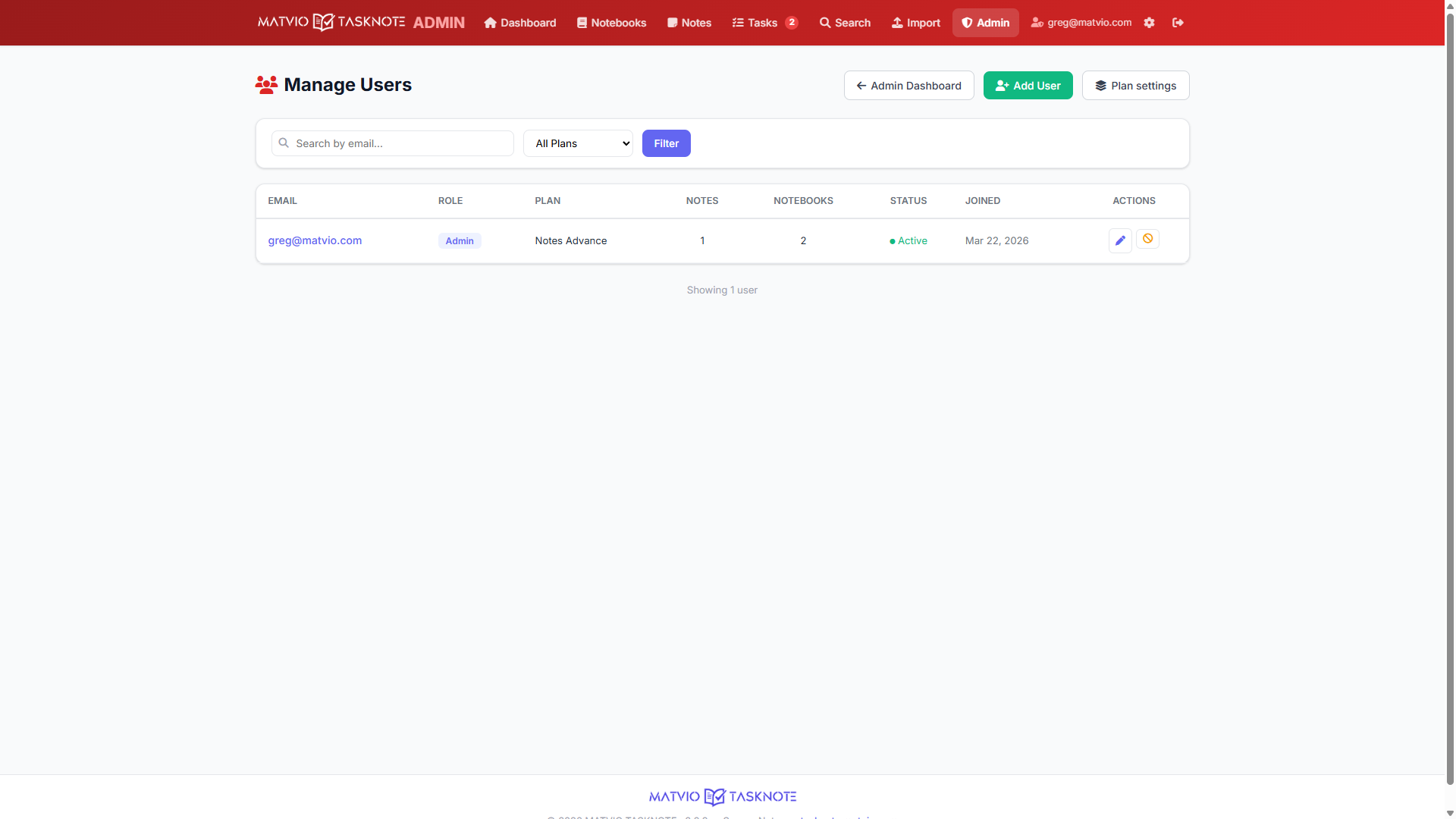The image size is (1456, 819).
Task: Focus the Search by email field
Action: (x=402, y=143)
